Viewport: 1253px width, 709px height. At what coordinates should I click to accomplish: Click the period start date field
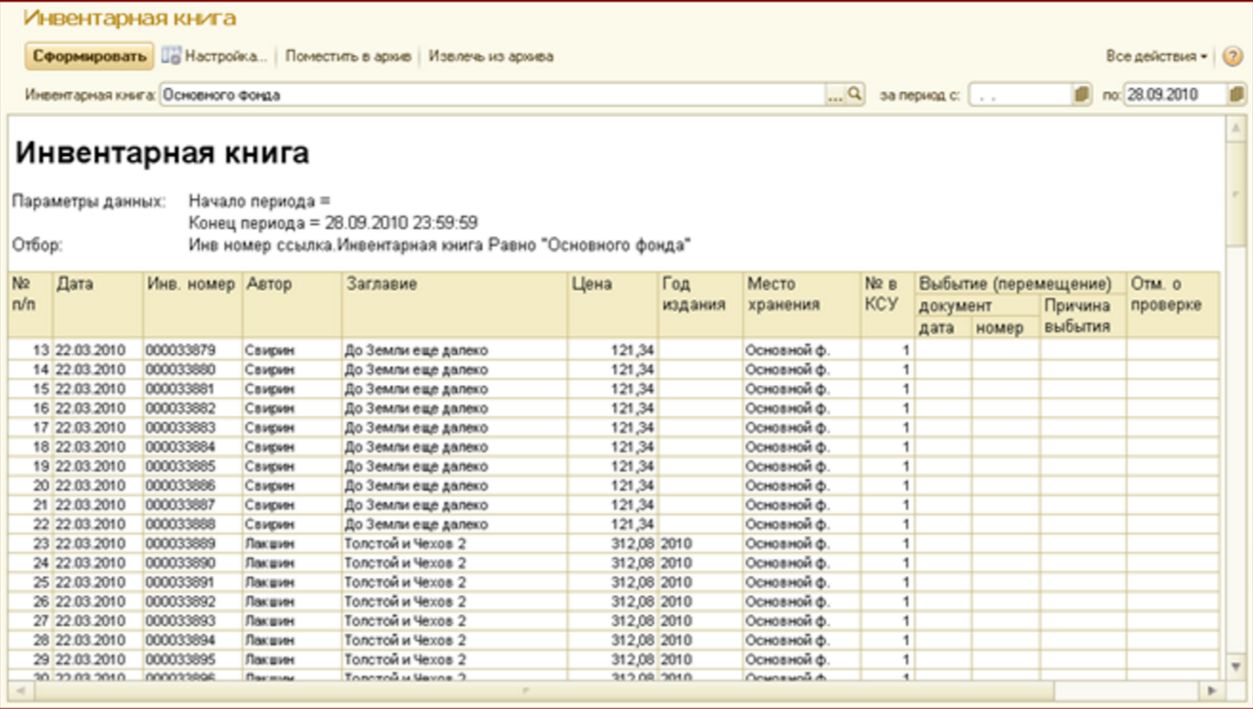[x=1018, y=95]
